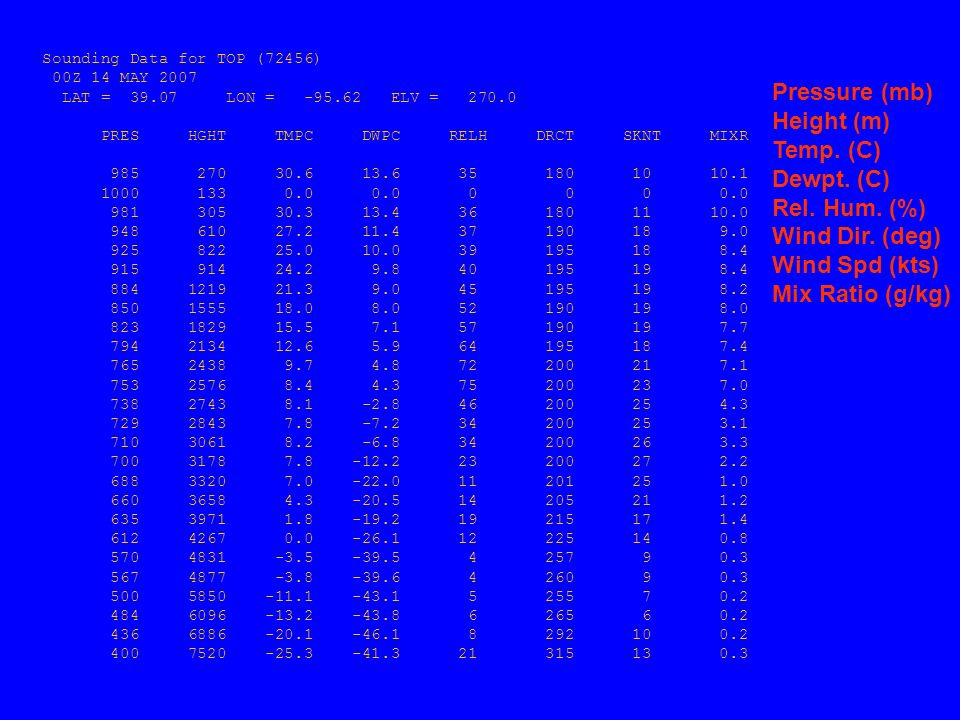Click mixing ratio value 0.8
960x720 pixels.
pyautogui.click(x=733, y=538)
